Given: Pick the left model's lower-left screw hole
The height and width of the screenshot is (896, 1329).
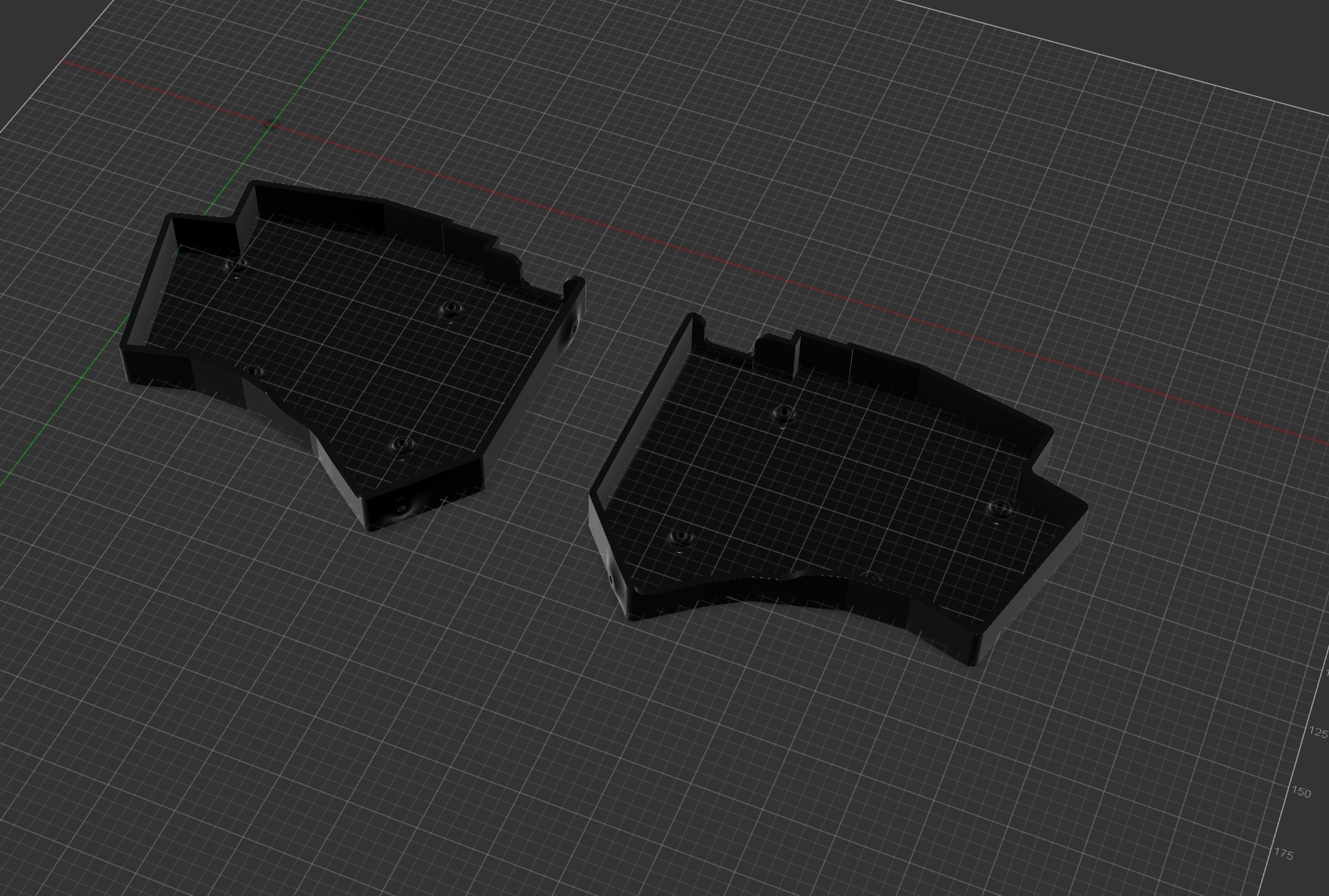Looking at the screenshot, I should tap(254, 371).
